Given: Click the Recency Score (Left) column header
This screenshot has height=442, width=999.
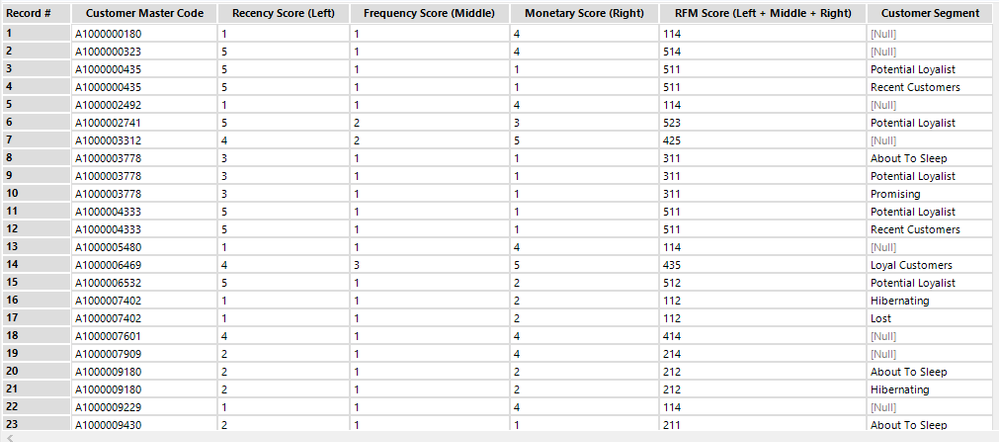Looking at the screenshot, I should (283, 13).
